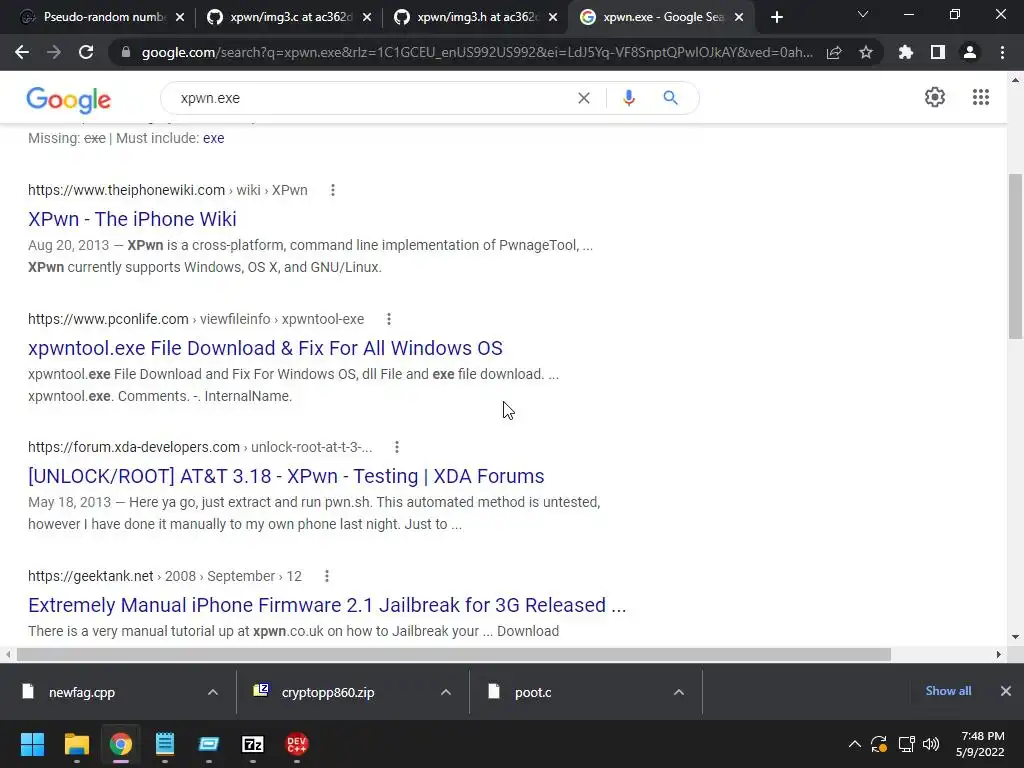
Task: Focus the Google search input field
Action: pos(372,98)
